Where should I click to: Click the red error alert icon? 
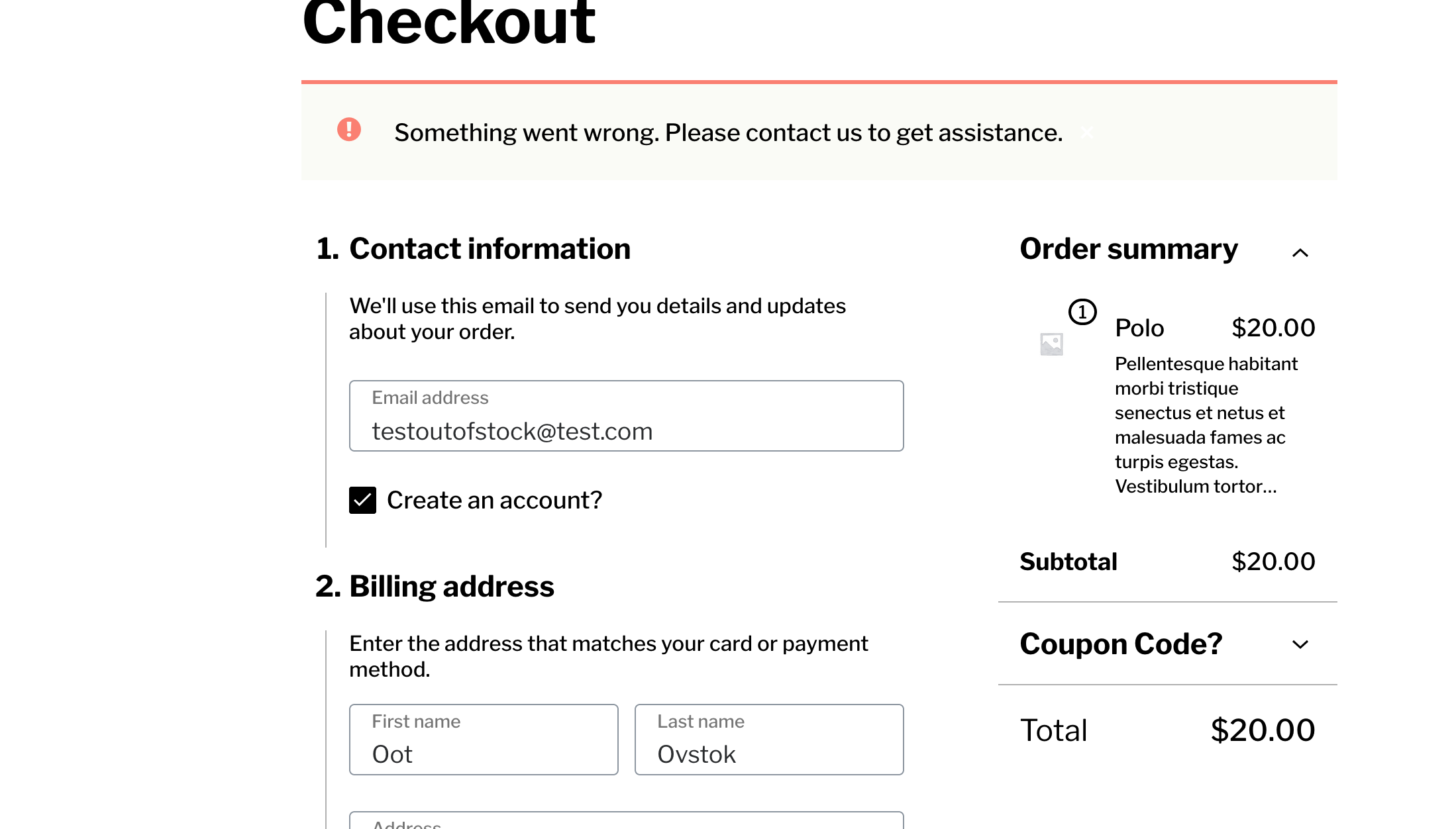pyautogui.click(x=349, y=131)
